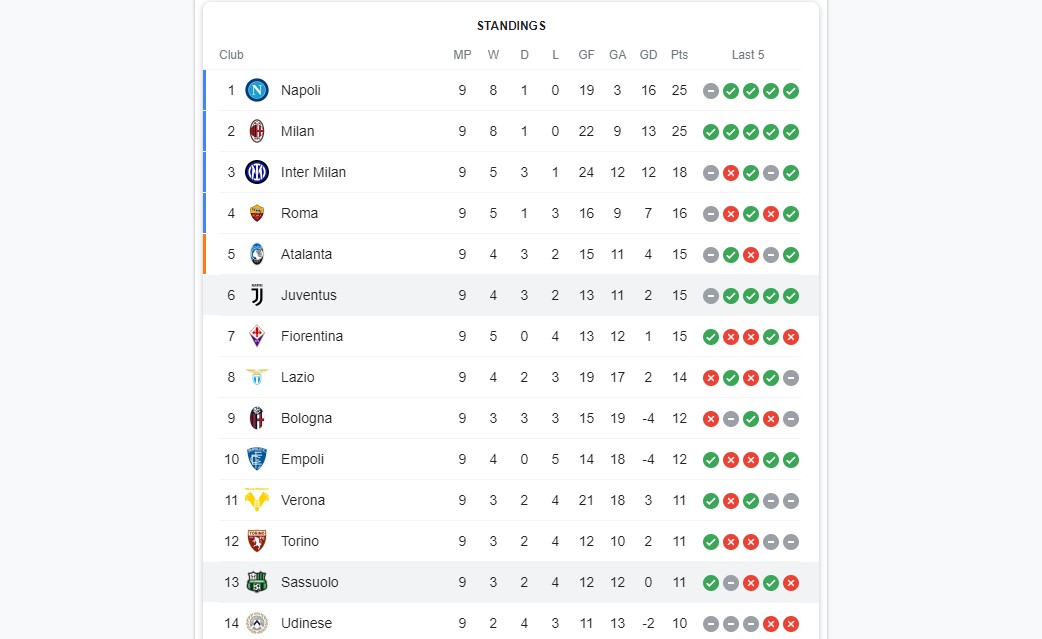
Task: Click Napoli's most recent win icon
Action: click(x=791, y=91)
